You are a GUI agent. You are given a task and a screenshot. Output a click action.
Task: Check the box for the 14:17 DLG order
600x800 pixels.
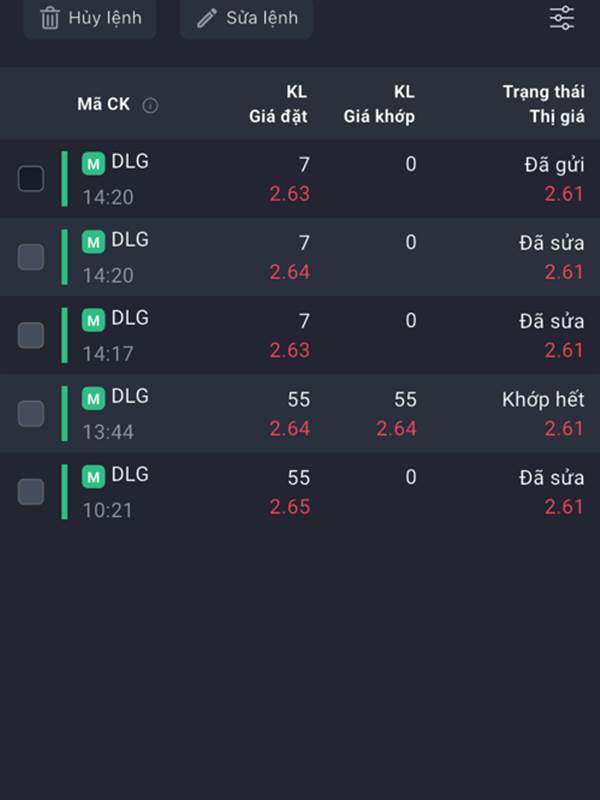(x=31, y=335)
